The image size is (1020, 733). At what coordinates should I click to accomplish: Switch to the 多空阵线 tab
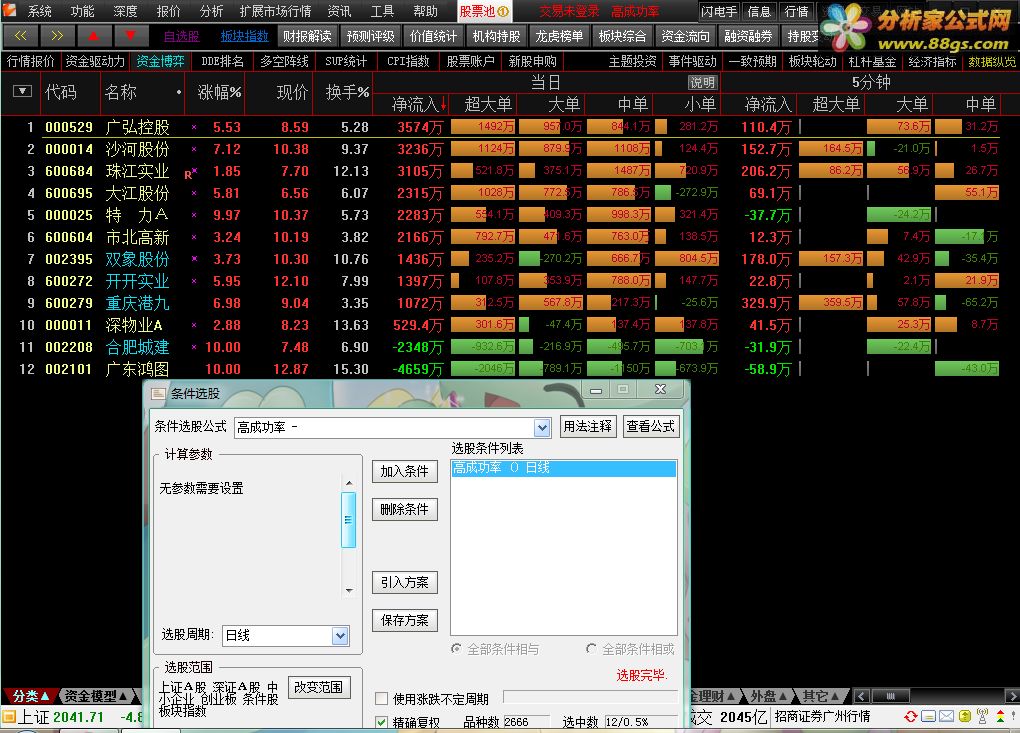click(x=284, y=61)
